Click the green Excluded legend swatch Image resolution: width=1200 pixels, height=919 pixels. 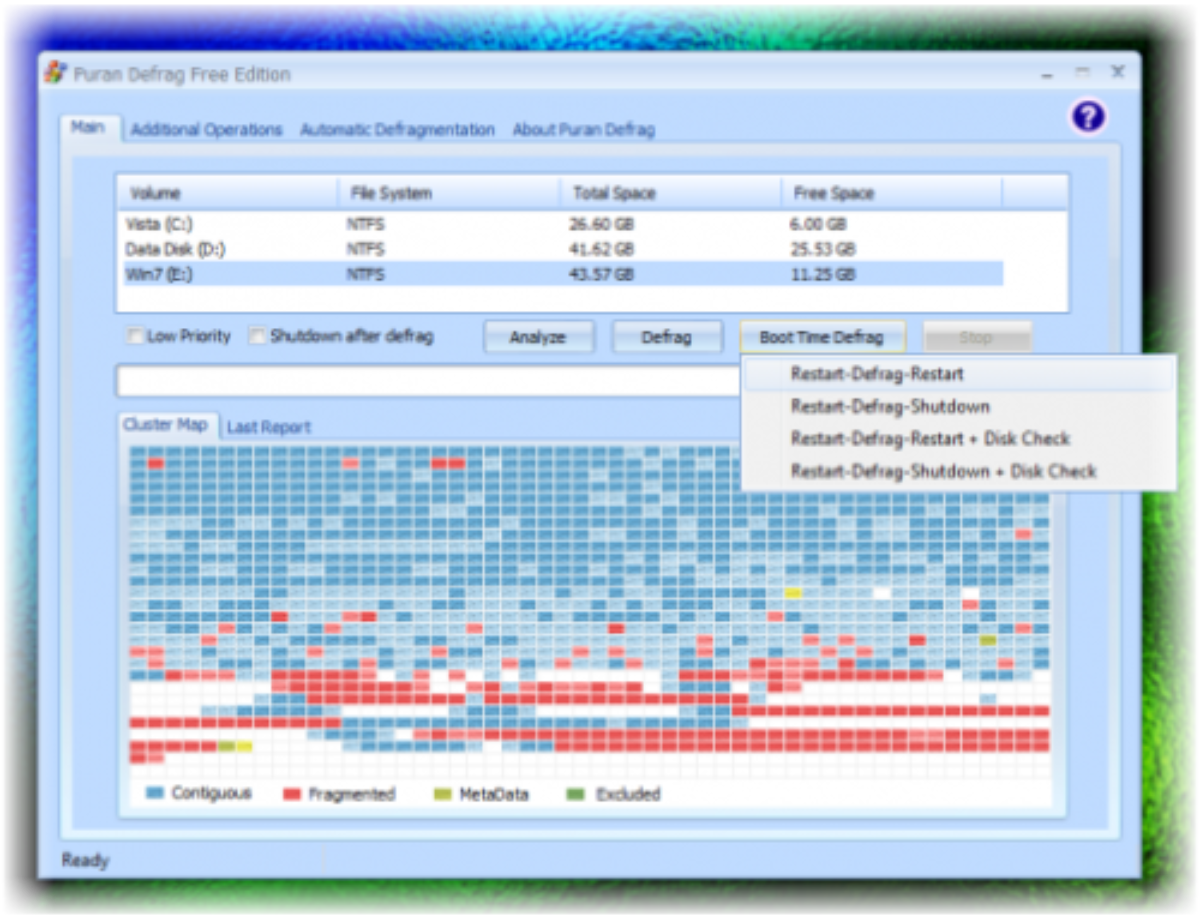pyautogui.click(x=575, y=794)
